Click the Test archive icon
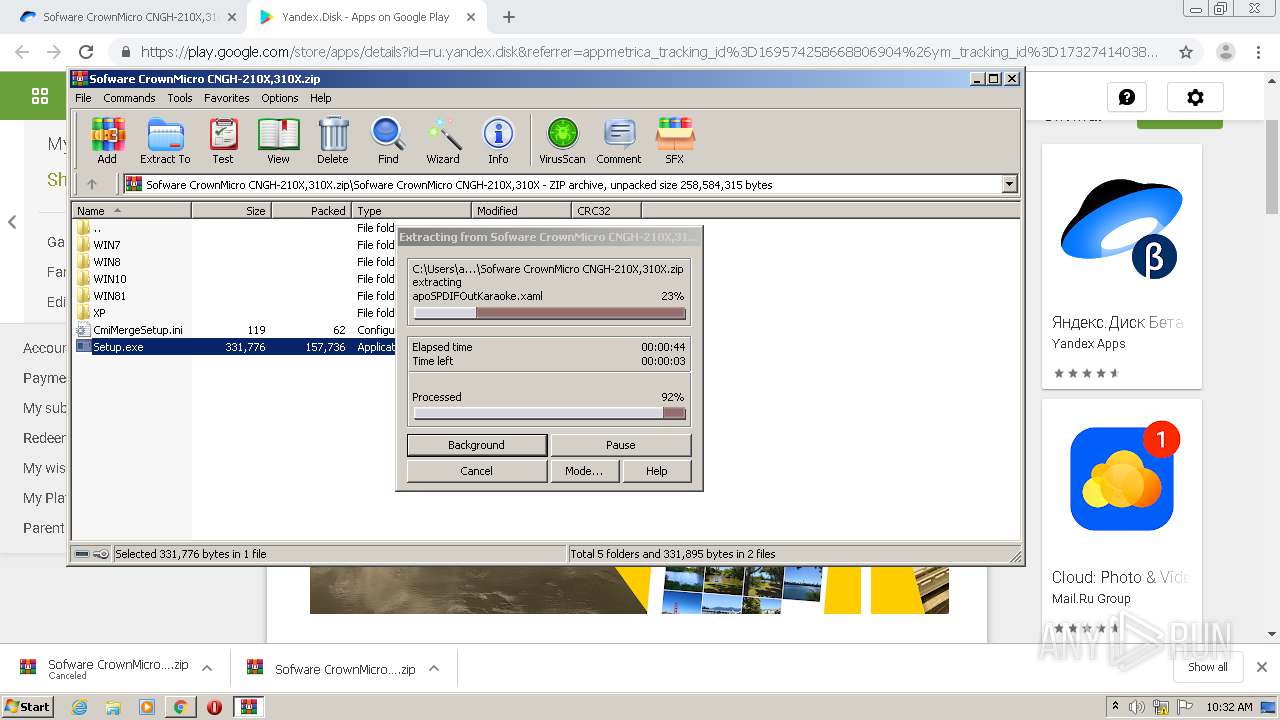1280x720 pixels. pos(223,140)
